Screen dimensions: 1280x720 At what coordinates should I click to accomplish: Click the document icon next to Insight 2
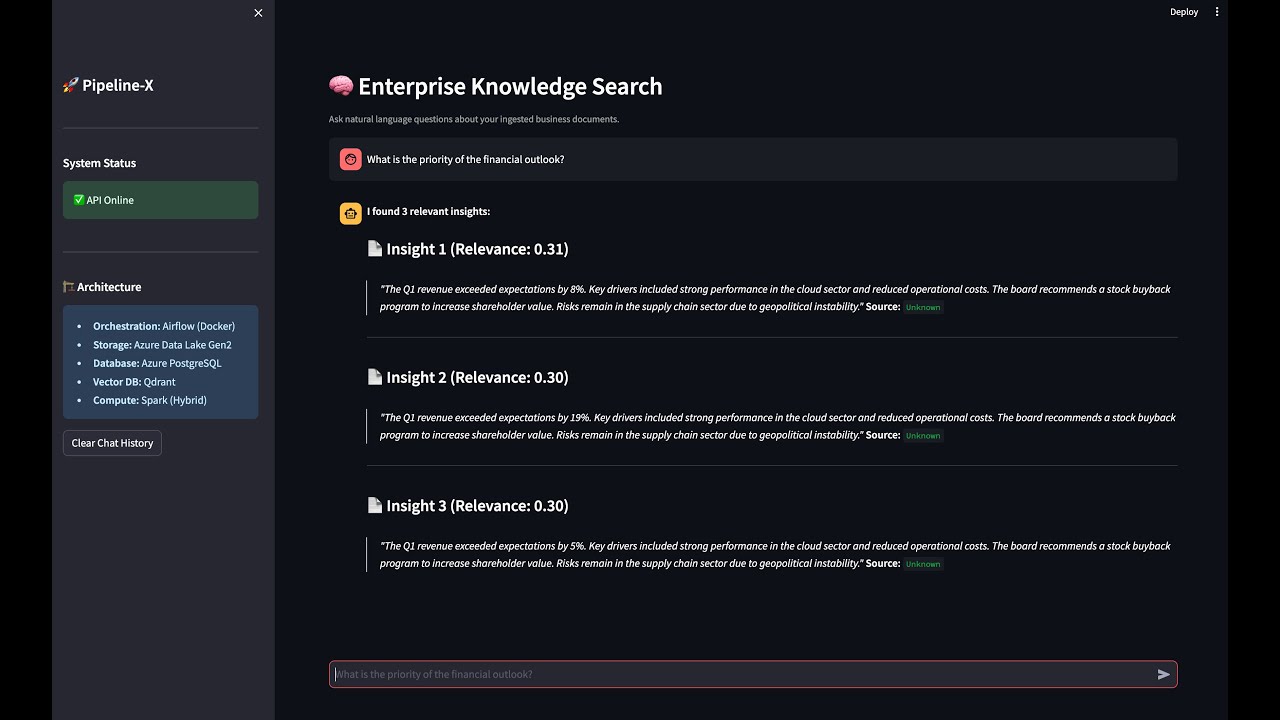click(x=375, y=377)
